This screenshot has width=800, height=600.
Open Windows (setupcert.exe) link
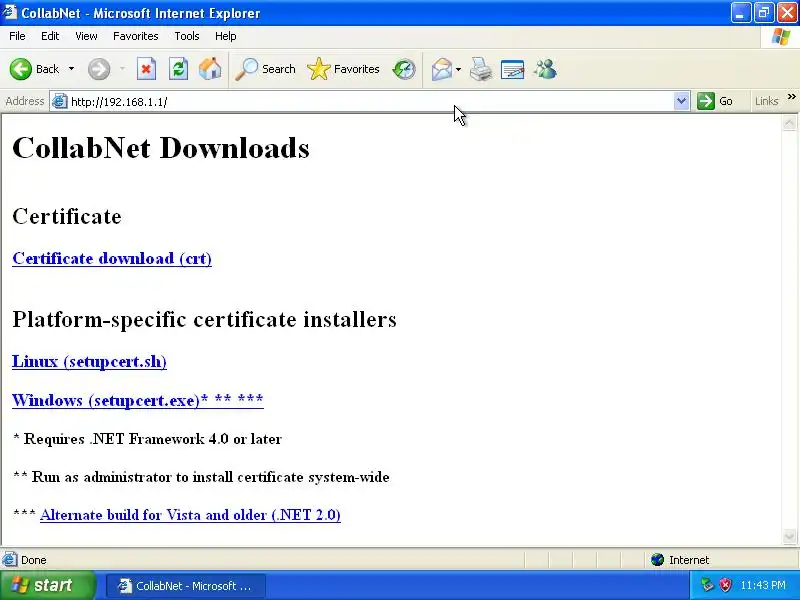(138, 400)
